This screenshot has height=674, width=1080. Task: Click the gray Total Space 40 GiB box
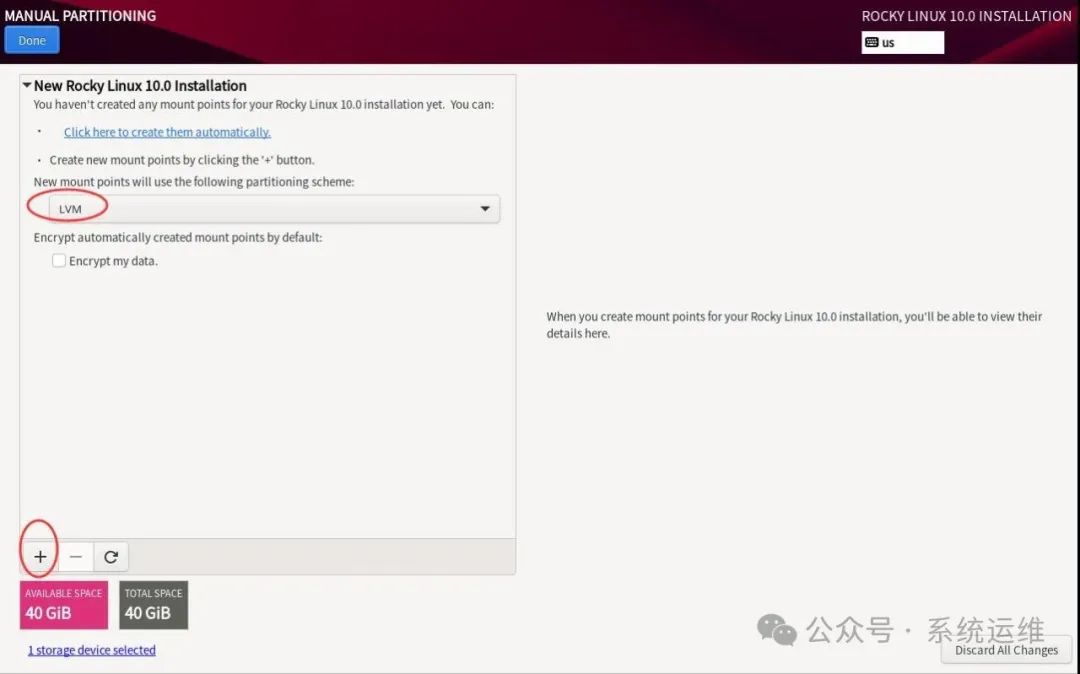[x=154, y=604]
